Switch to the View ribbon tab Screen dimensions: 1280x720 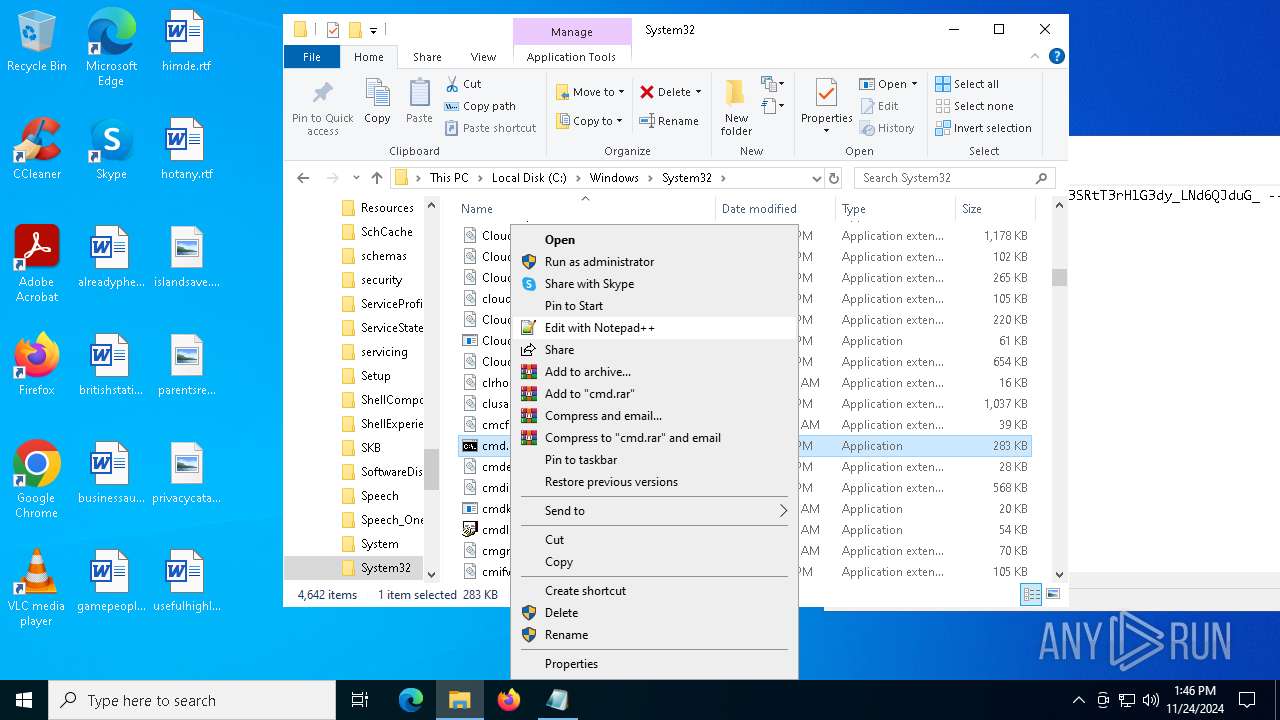(483, 57)
